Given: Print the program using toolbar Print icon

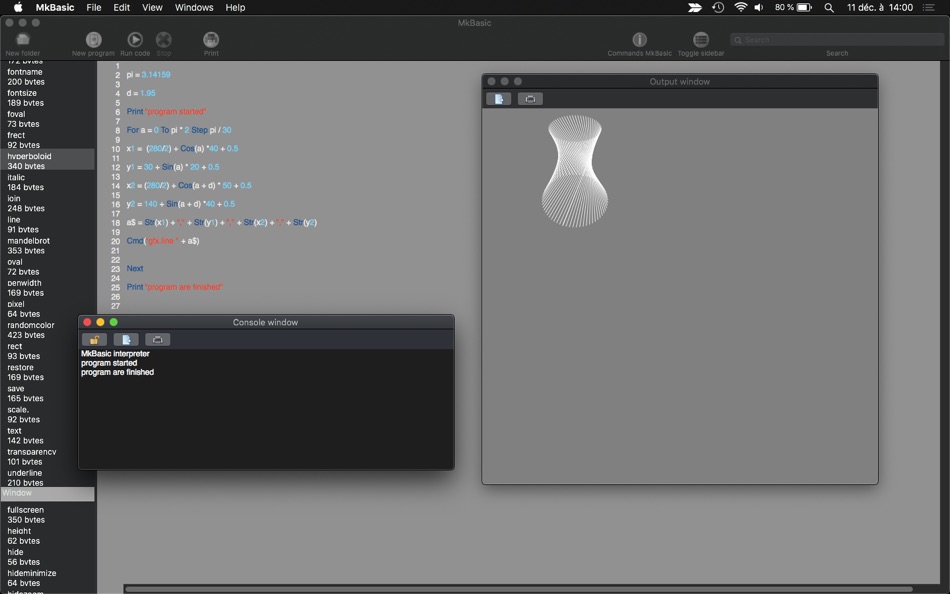Looking at the screenshot, I should tap(211, 40).
